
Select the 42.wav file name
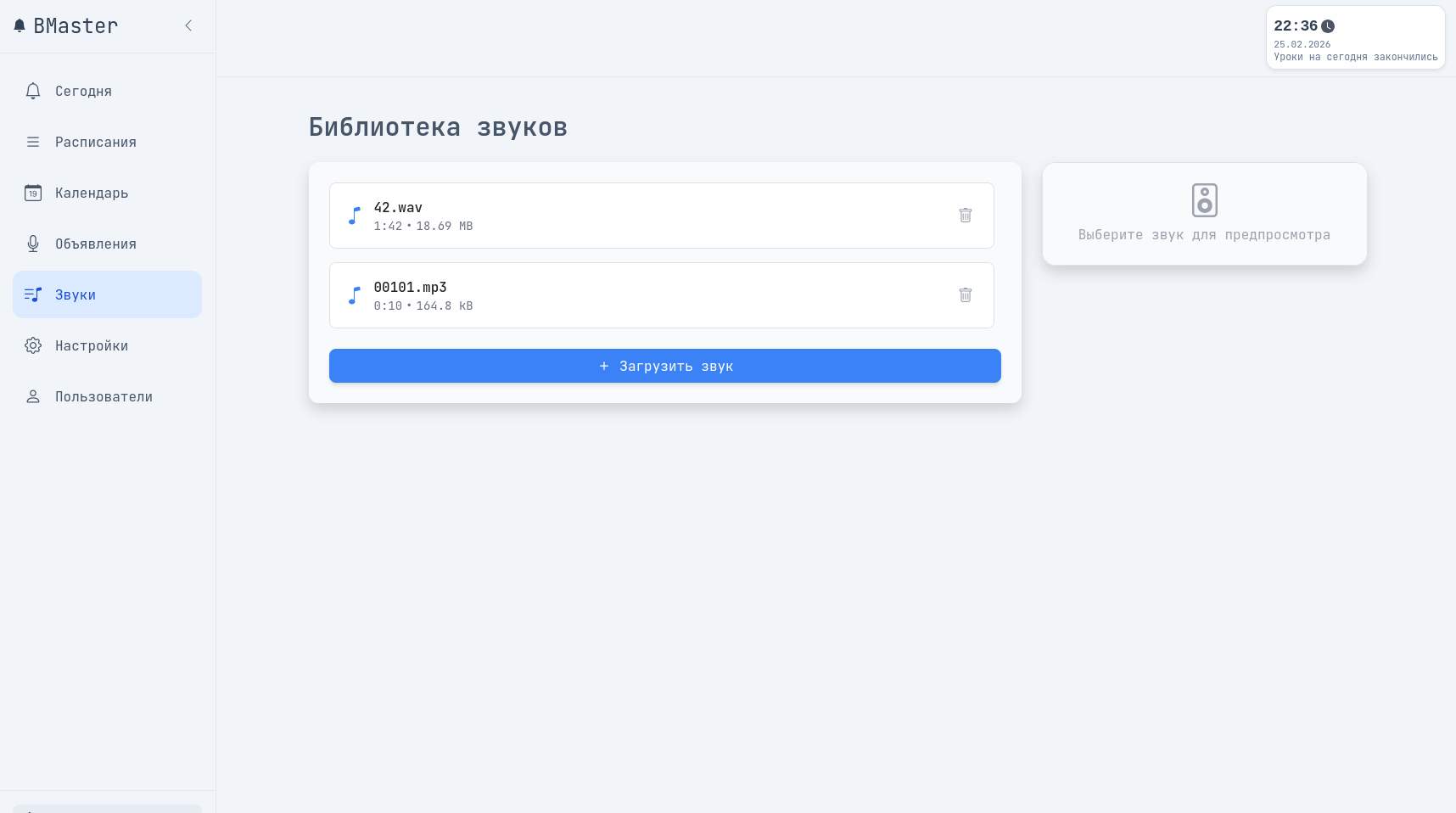[398, 208]
